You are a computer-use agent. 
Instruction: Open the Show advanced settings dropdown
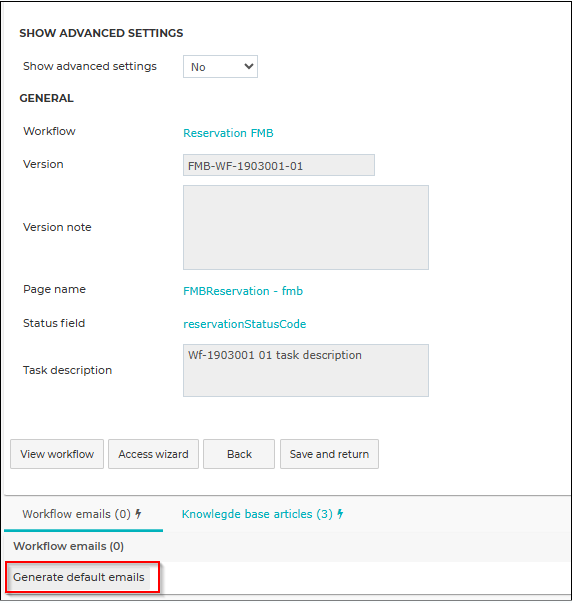tap(220, 67)
